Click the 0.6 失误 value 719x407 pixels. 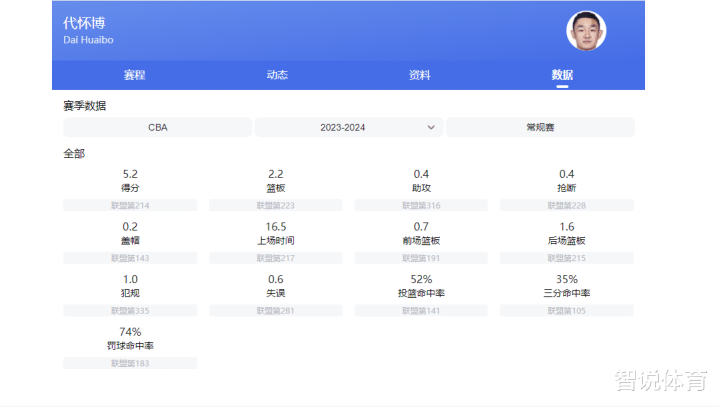point(276,280)
